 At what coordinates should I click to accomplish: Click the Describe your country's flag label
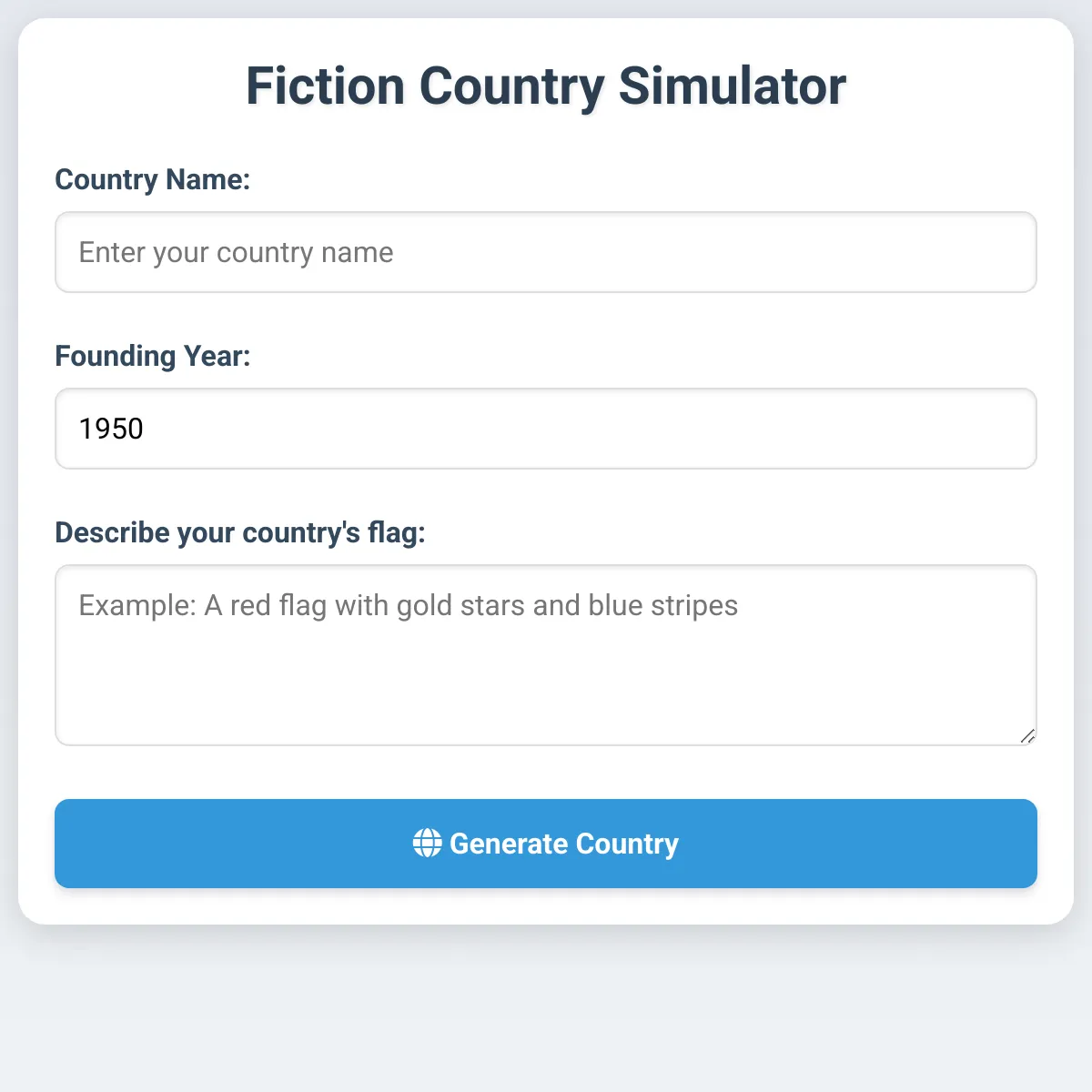coord(240,532)
